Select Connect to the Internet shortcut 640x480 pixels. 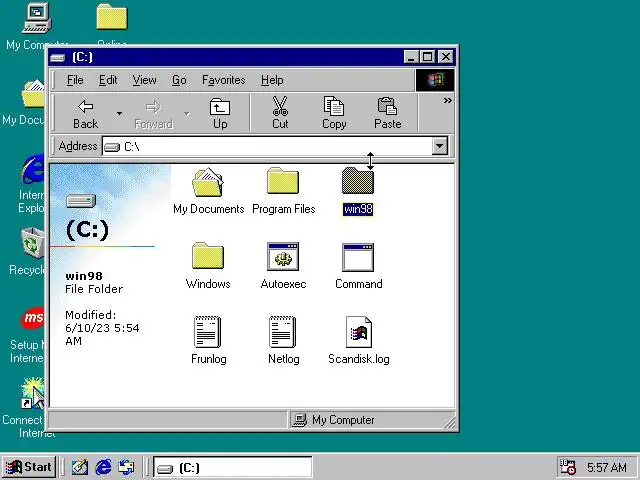pyautogui.click(x=27, y=407)
